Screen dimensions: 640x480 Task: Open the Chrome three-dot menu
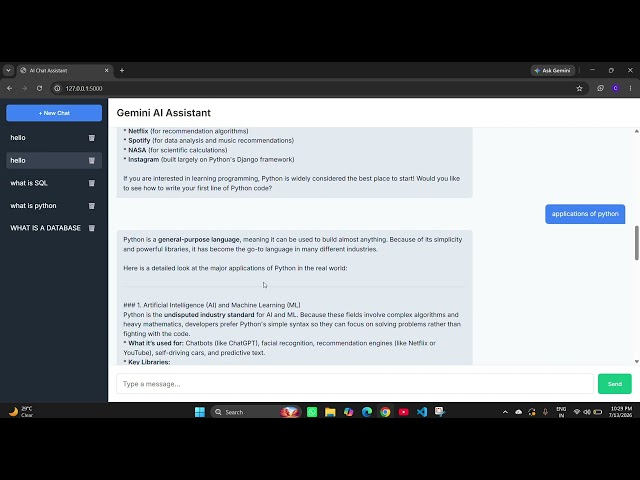coord(630,88)
